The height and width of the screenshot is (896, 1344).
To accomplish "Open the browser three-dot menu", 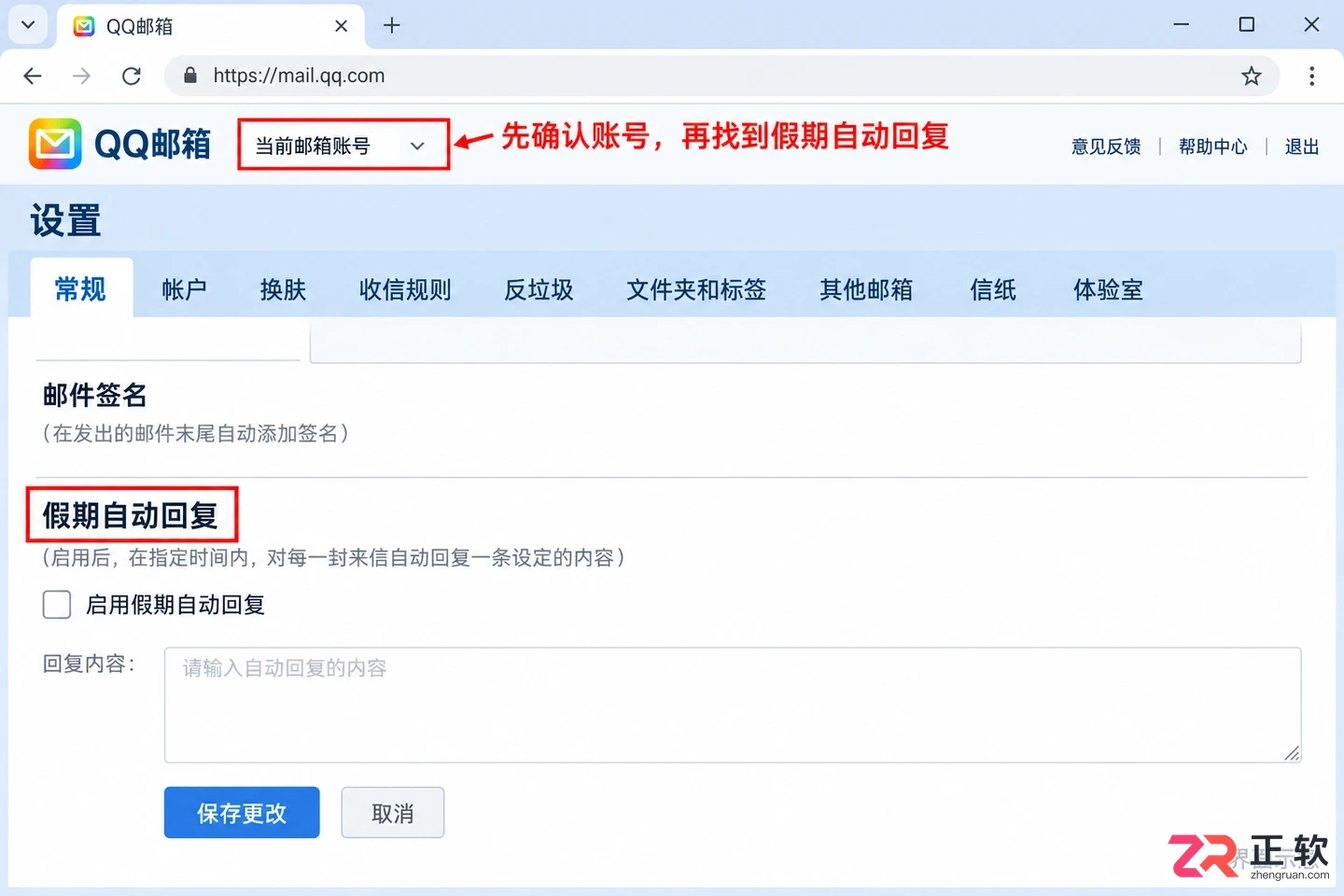I will coord(1311,76).
